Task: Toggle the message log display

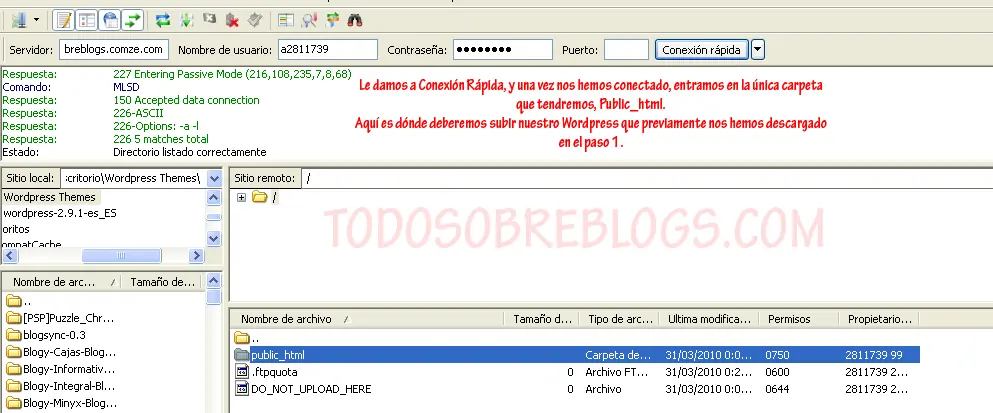Action: 63,20
